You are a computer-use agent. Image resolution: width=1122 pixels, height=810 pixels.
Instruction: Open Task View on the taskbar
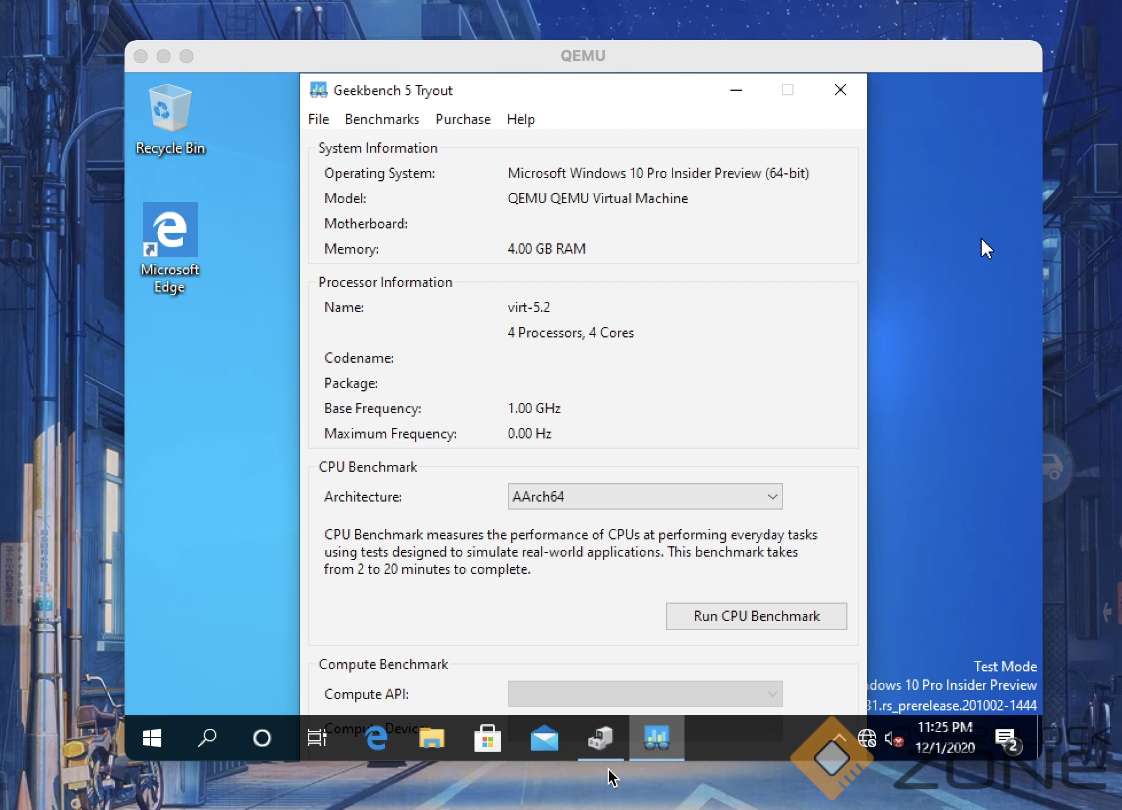pyautogui.click(x=317, y=738)
